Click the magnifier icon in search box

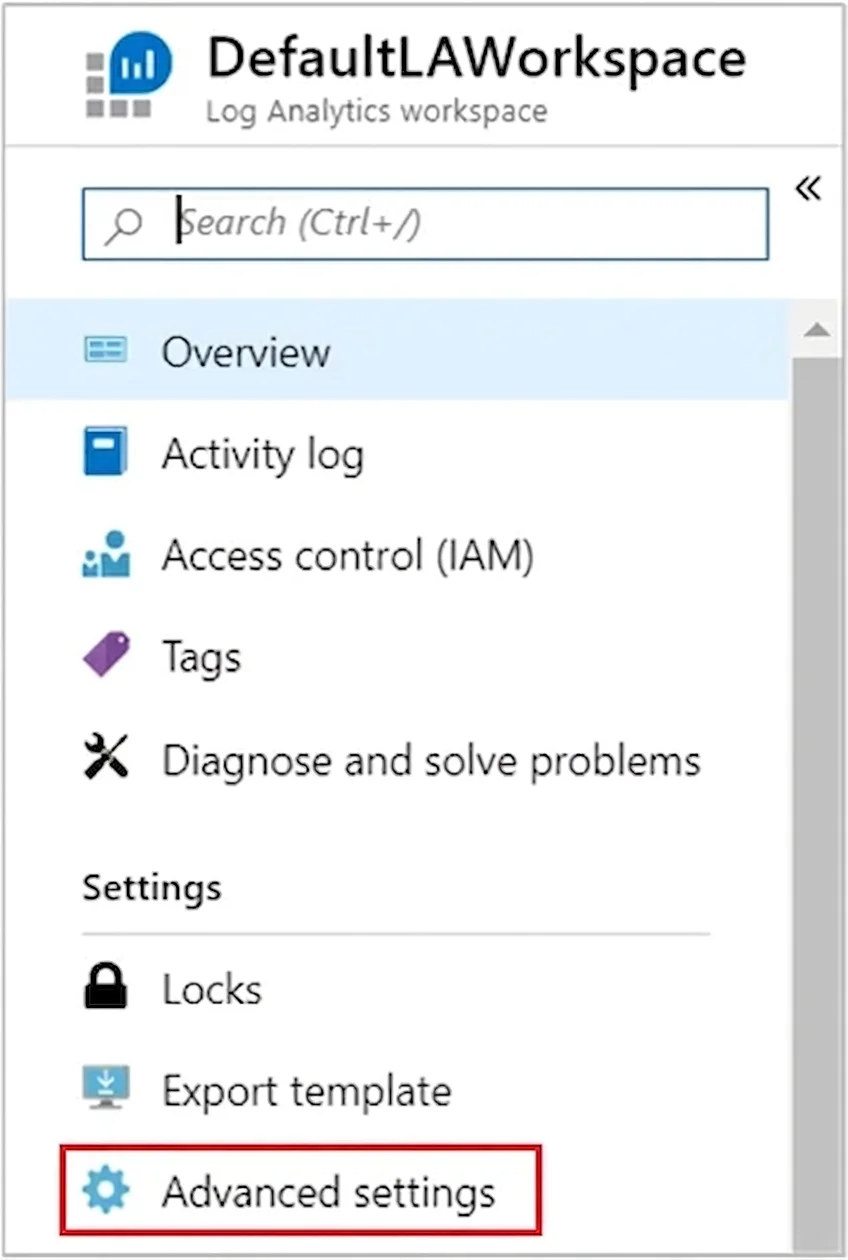click(124, 225)
